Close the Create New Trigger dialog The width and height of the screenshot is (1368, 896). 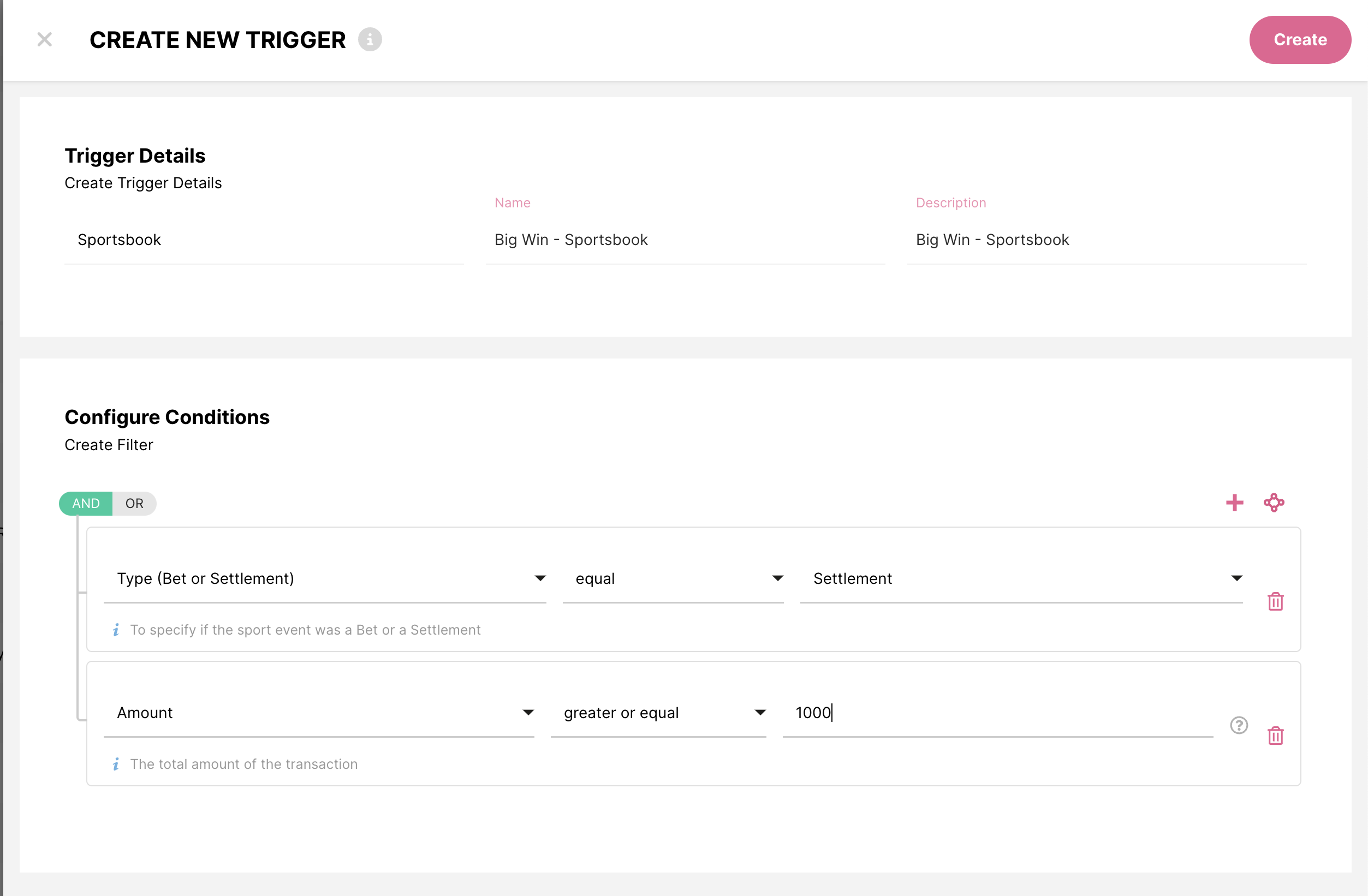click(44, 40)
